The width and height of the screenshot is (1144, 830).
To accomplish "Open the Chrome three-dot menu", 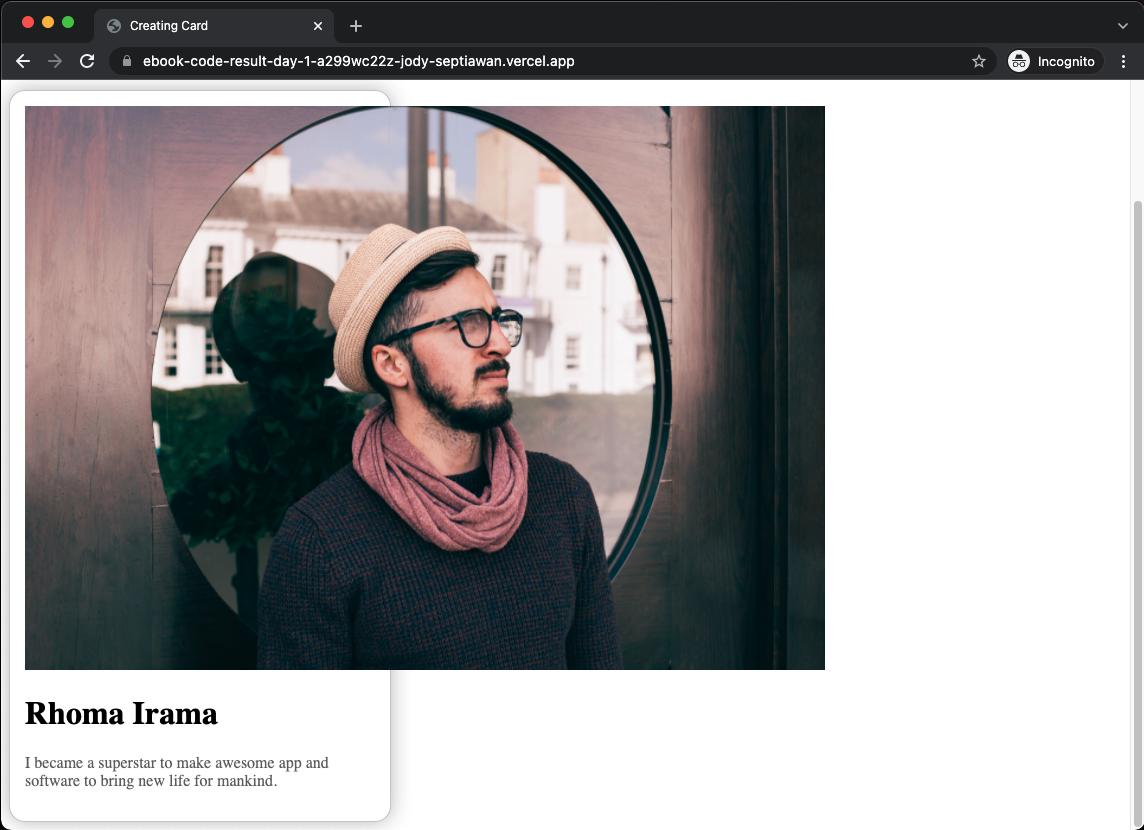I will click(1123, 61).
